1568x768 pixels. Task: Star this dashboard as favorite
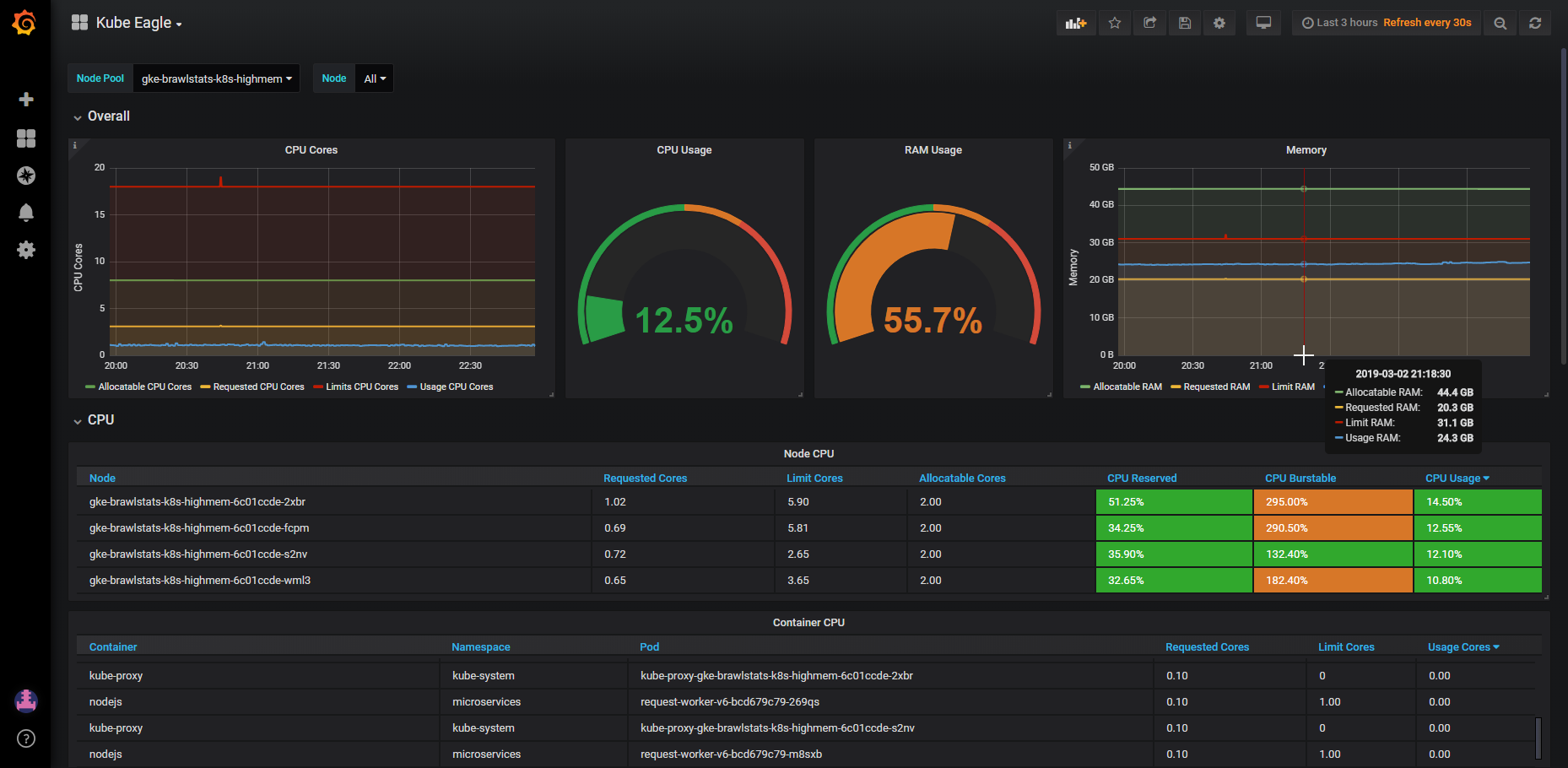click(x=1115, y=23)
